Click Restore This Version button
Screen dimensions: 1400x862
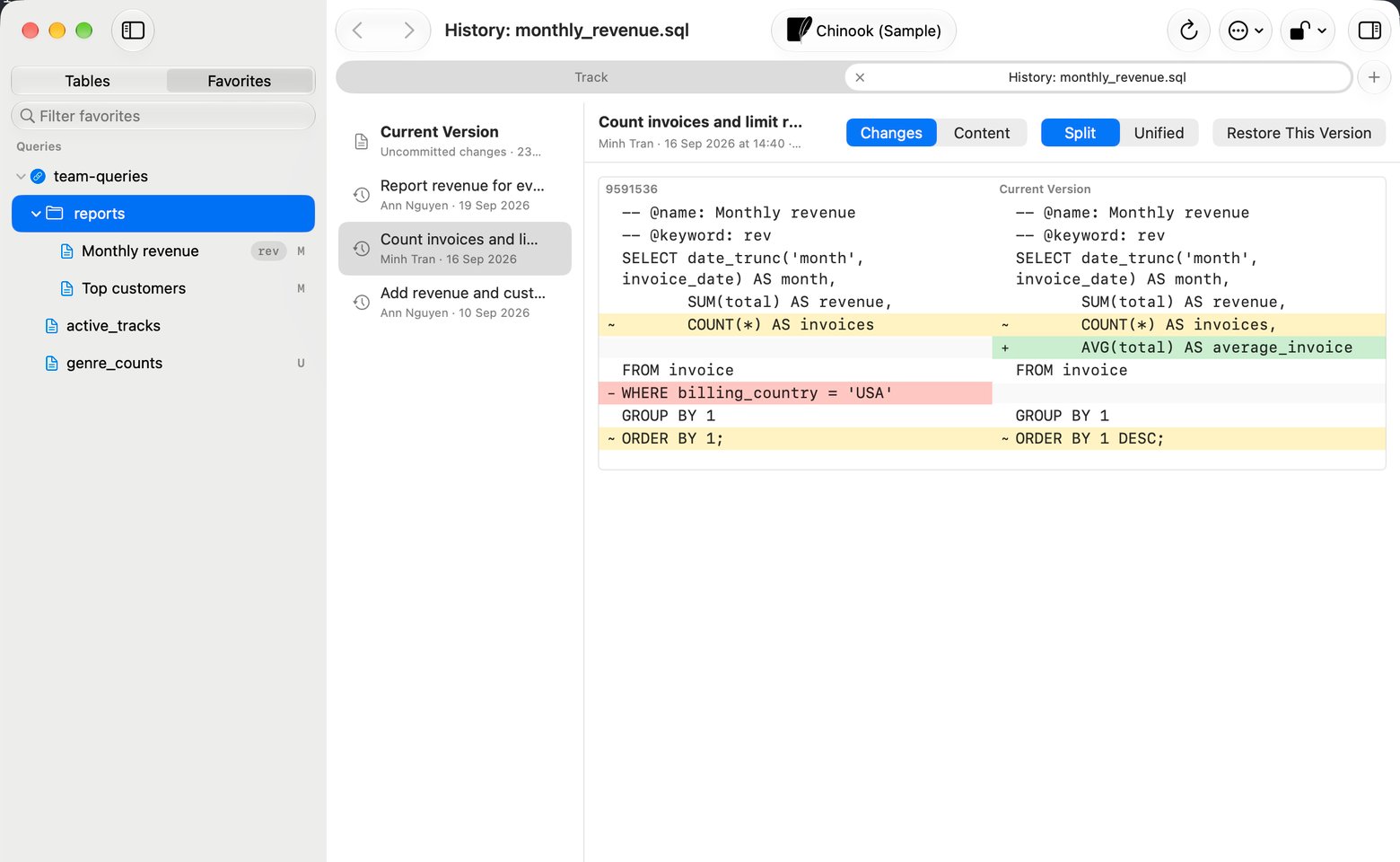(x=1299, y=133)
